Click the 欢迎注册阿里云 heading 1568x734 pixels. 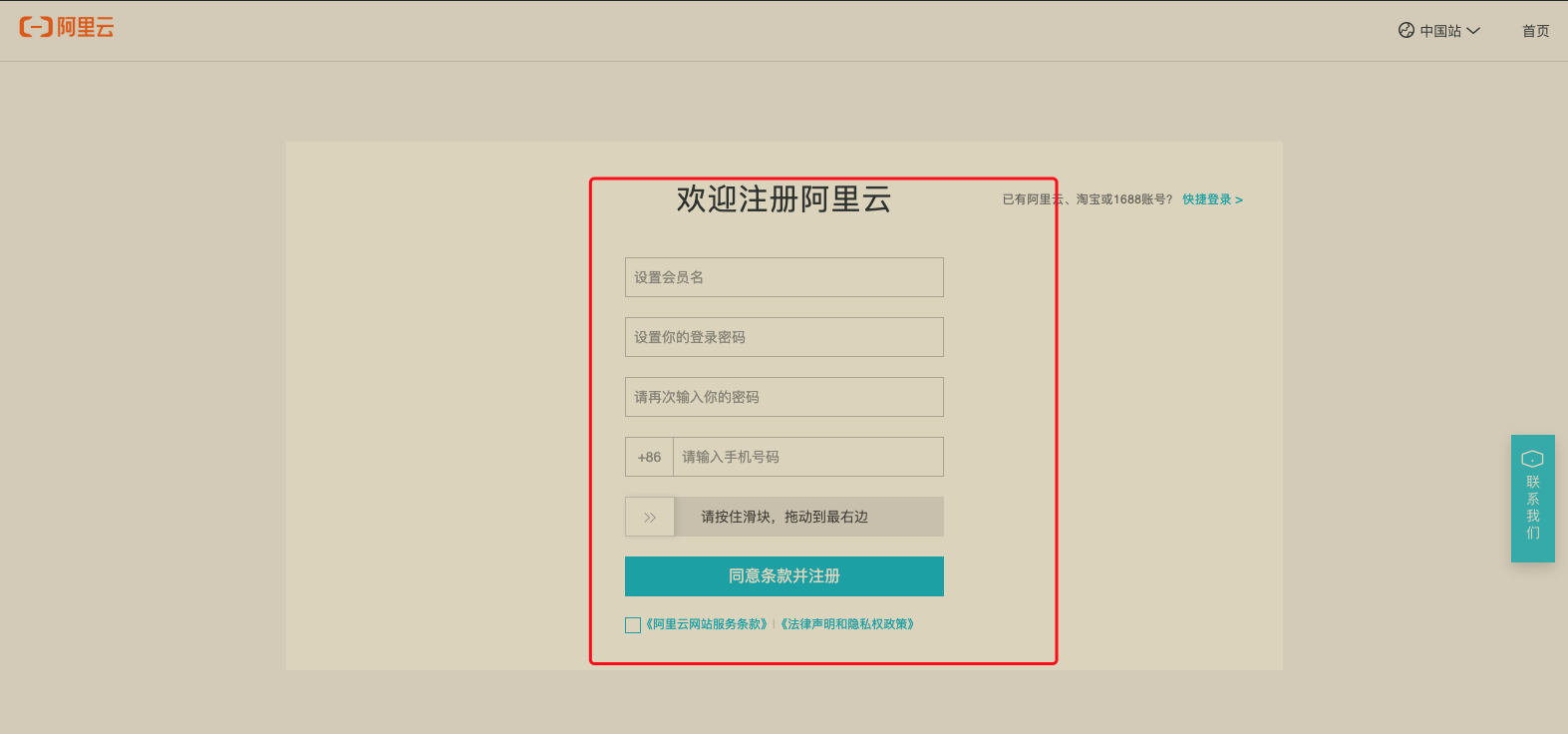coord(784,198)
